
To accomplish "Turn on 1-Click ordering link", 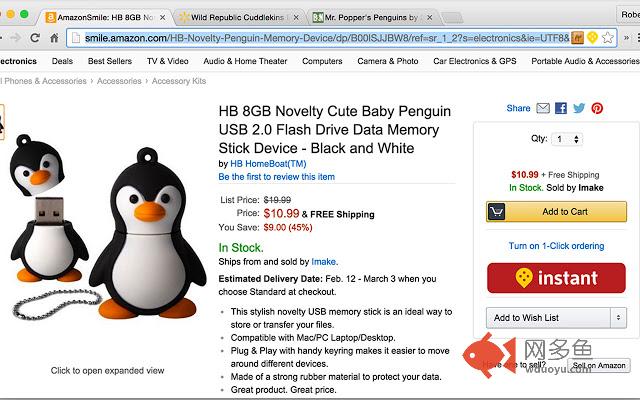I will pos(556,246).
